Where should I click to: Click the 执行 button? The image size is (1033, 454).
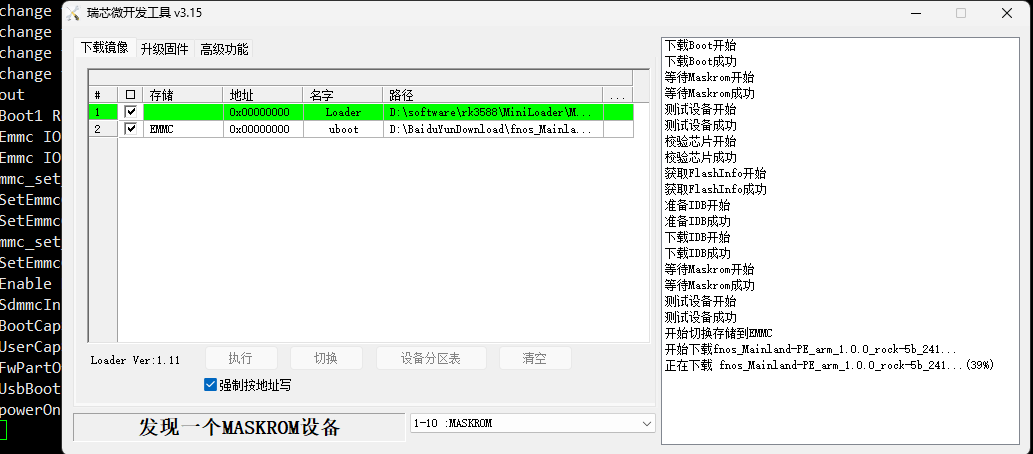pyautogui.click(x=241, y=358)
